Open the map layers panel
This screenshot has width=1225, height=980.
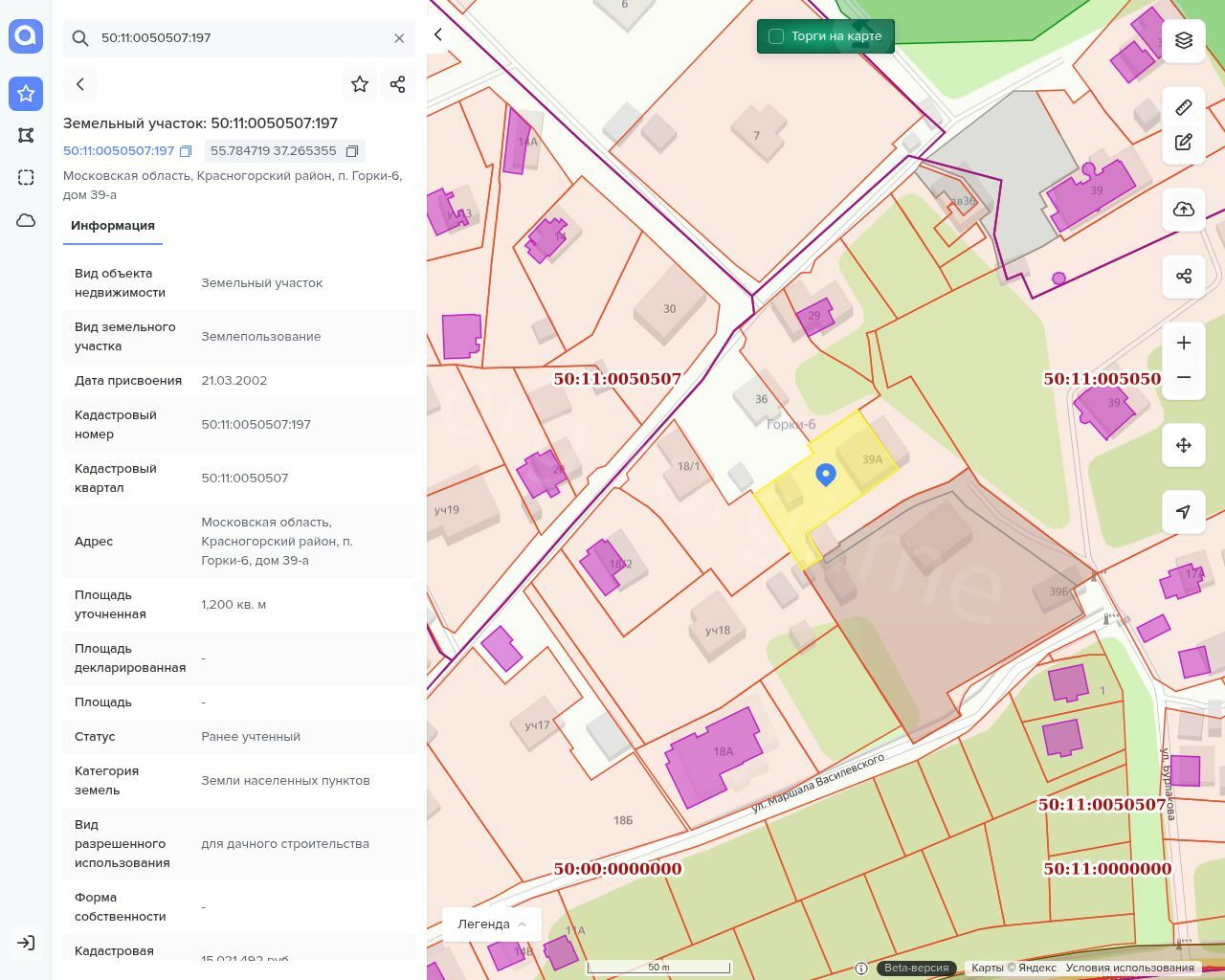(x=1184, y=40)
